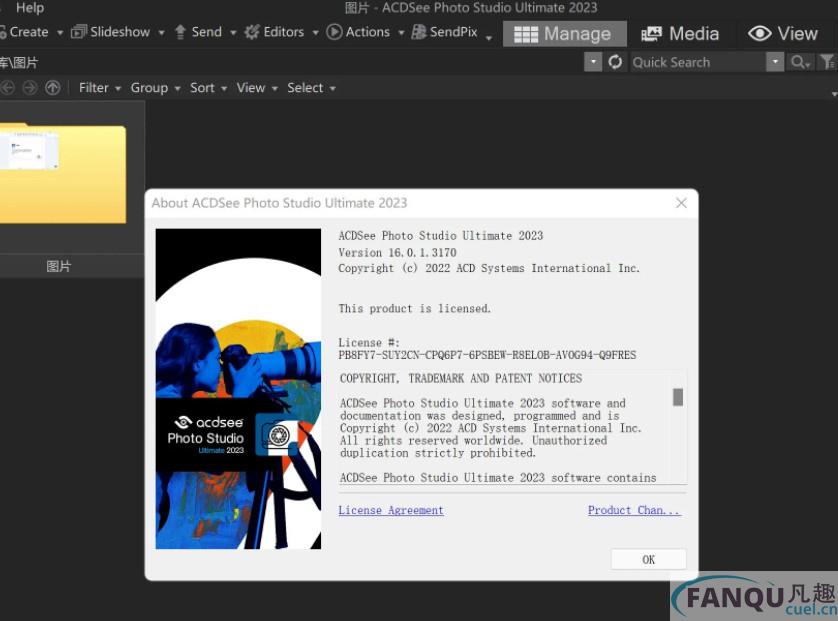Click the SendPix icon

tap(418, 32)
